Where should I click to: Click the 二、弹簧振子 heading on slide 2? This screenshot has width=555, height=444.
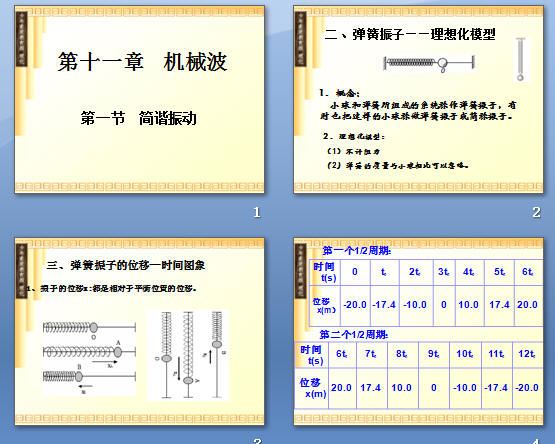pos(410,34)
